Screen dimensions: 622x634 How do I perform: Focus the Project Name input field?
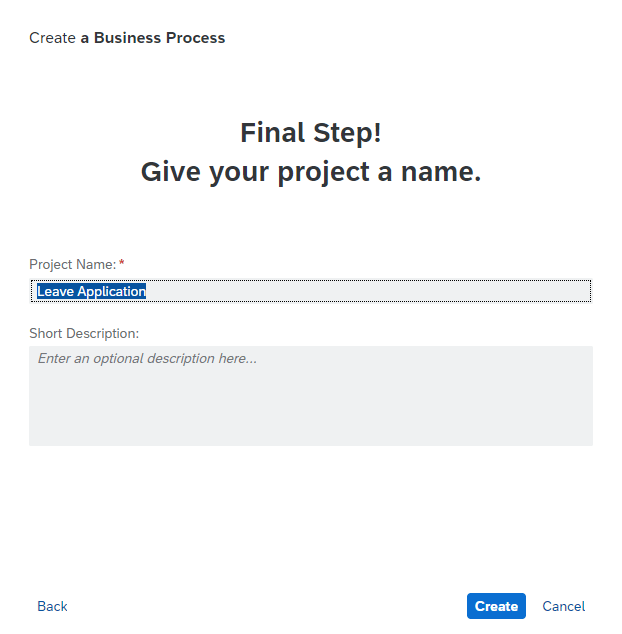[x=310, y=291]
